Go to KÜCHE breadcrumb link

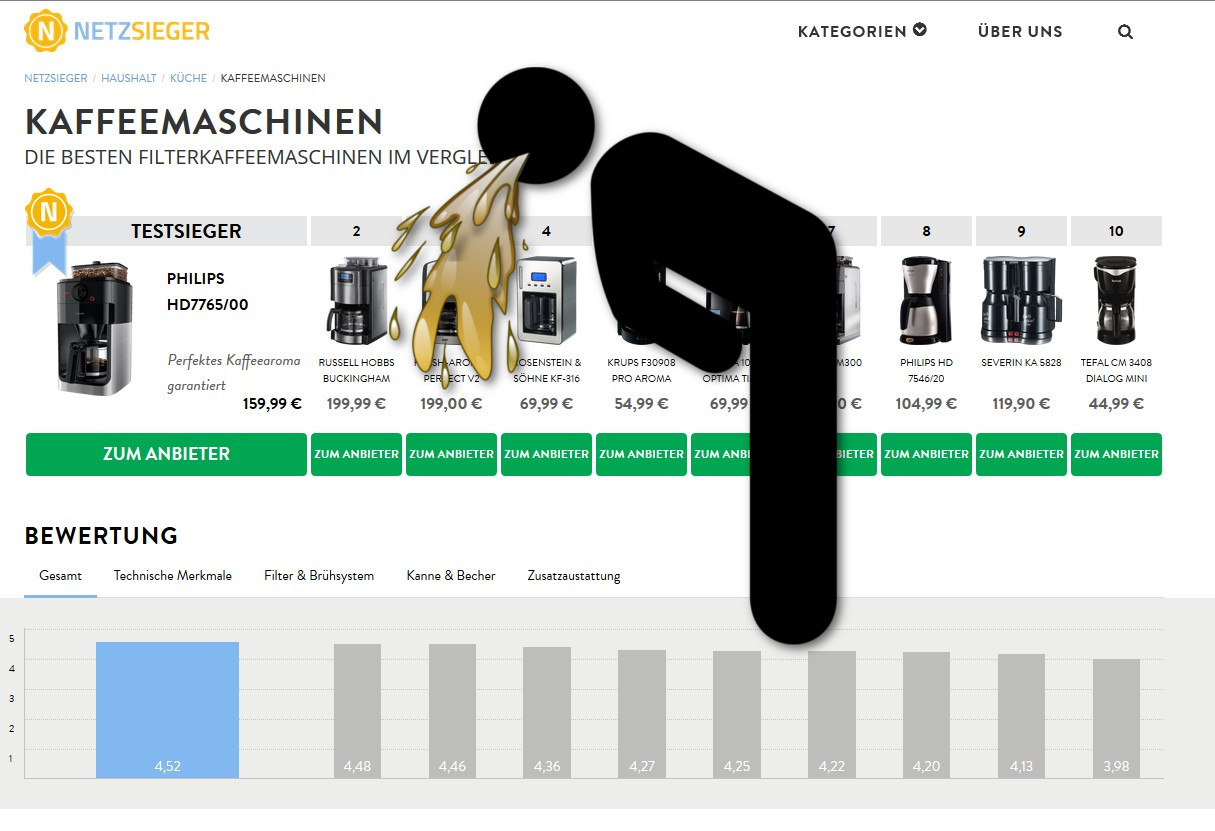[189, 78]
